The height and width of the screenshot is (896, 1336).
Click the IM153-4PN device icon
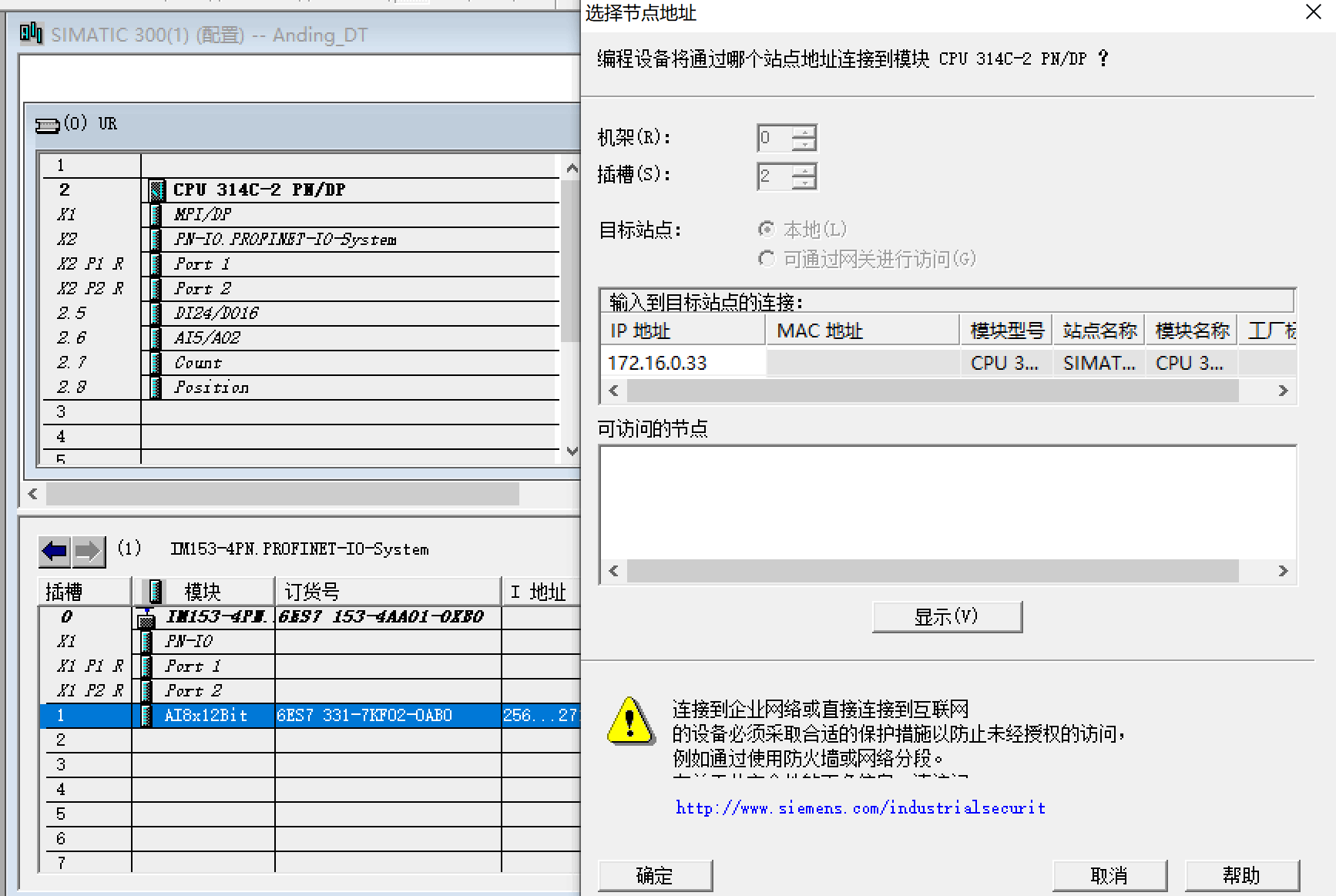pos(146,617)
